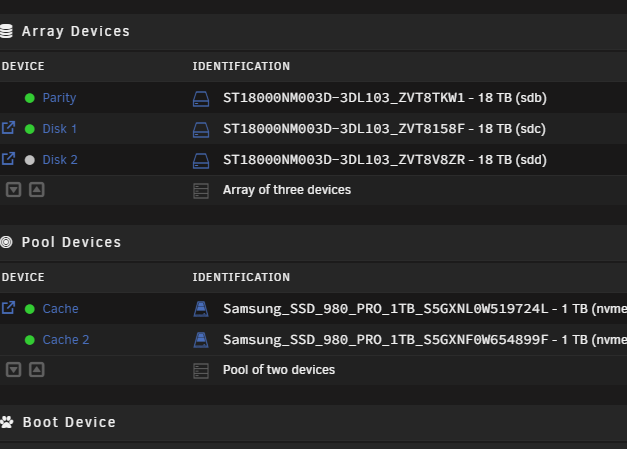Click Disk 2 grey status indicator
The height and width of the screenshot is (449, 627).
30,160
